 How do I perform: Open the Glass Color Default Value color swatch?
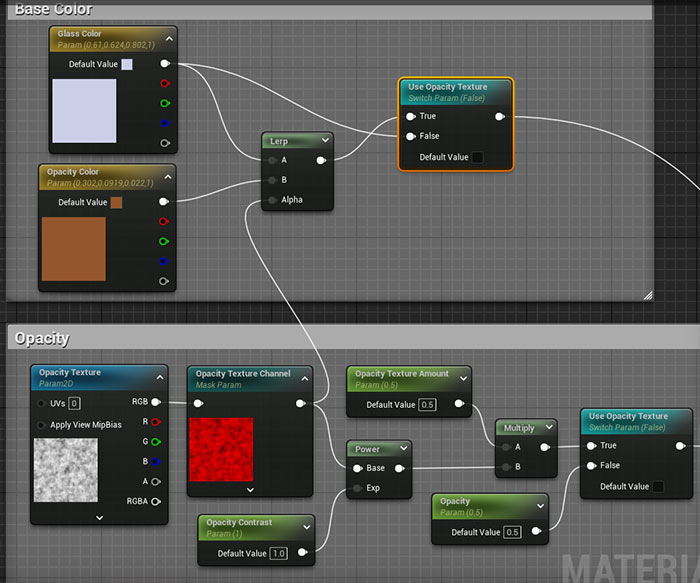click(126, 65)
